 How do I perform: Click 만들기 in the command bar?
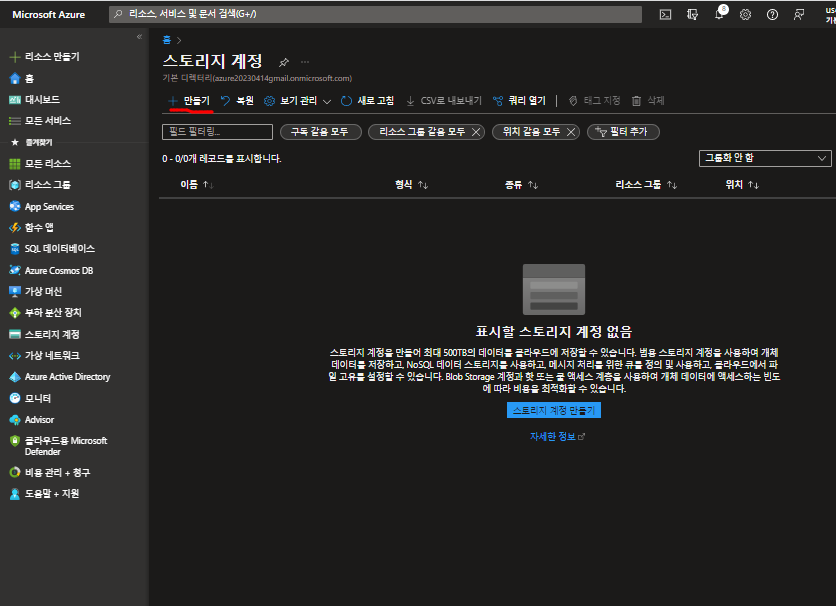(190, 101)
